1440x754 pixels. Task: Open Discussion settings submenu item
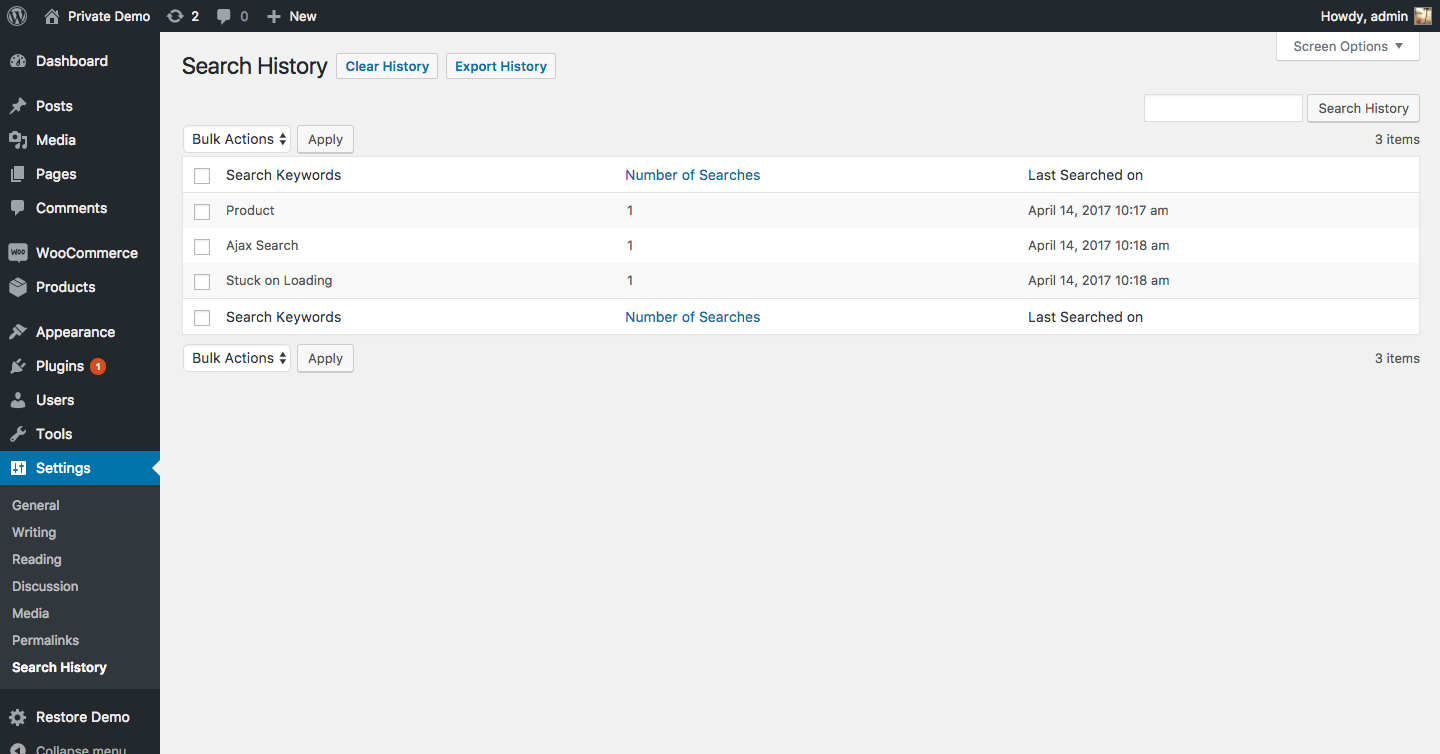45,586
